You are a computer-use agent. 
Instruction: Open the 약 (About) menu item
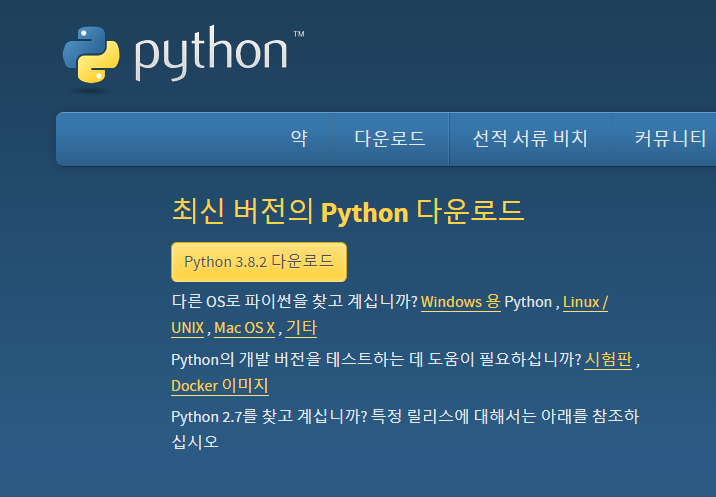click(x=299, y=138)
